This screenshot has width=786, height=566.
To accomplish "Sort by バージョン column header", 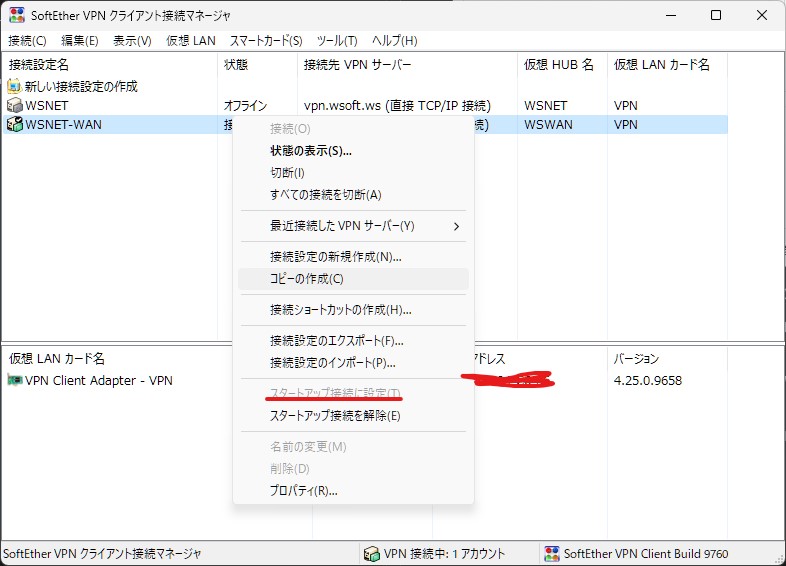I will pos(668,359).
